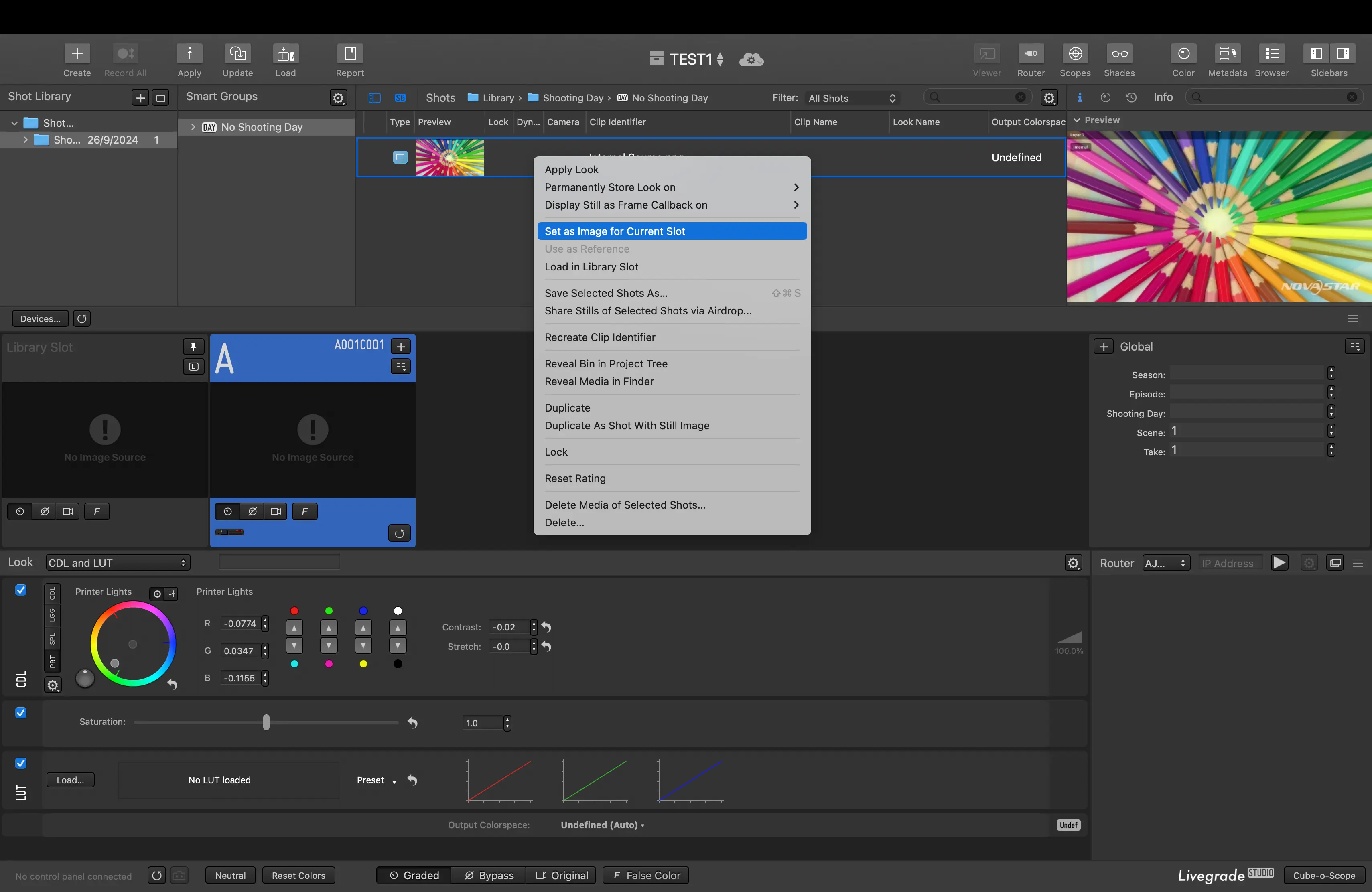Click the cloud sync icon
This screenshot has height=892, width=1372.
pos(751,59)
